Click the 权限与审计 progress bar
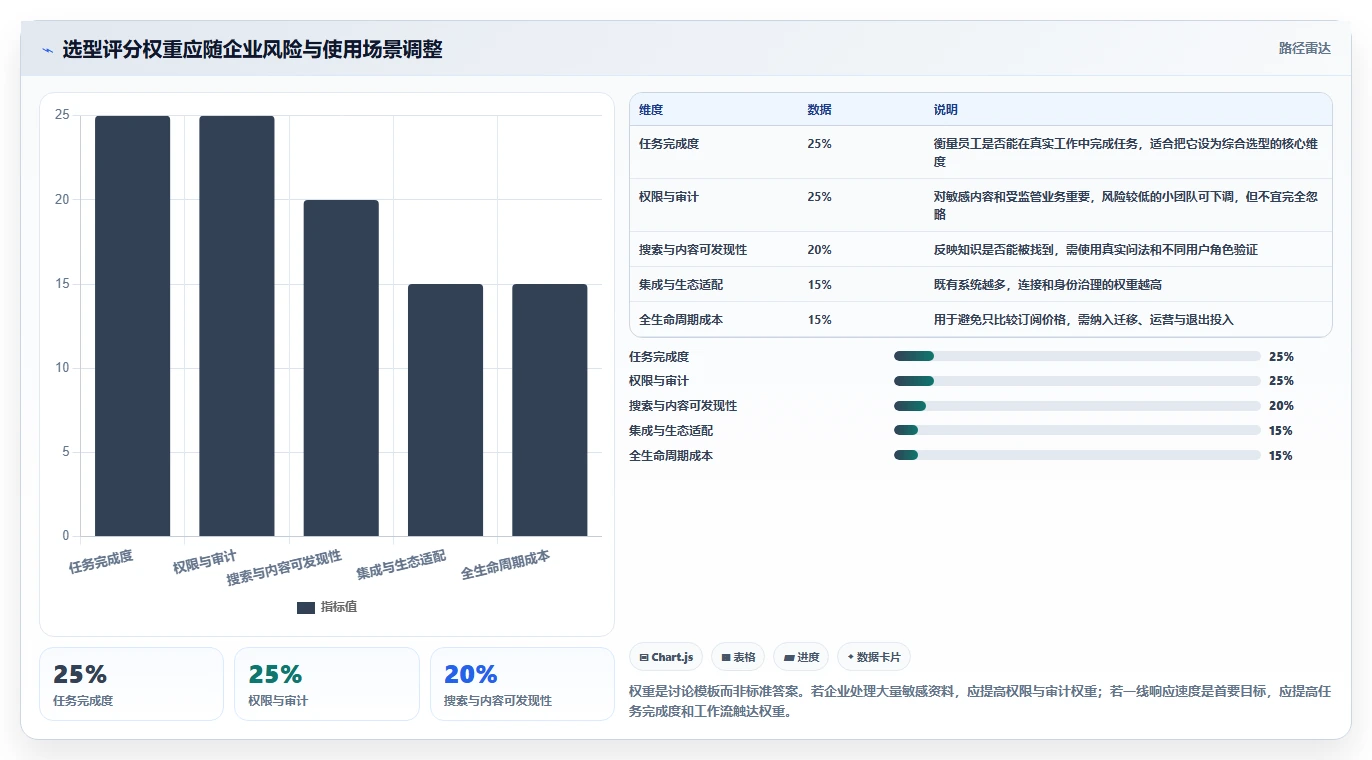 click(1077, 381)
